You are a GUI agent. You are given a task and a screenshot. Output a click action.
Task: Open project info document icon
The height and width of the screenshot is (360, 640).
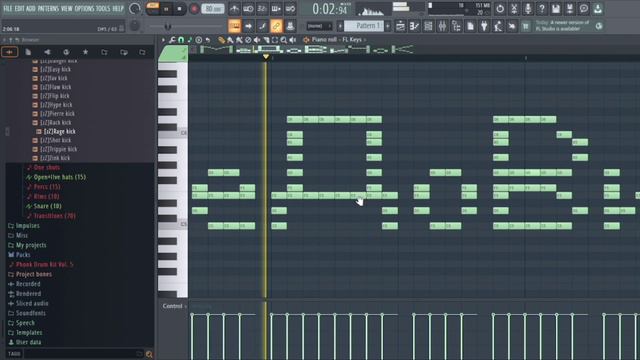click(470, 26)
